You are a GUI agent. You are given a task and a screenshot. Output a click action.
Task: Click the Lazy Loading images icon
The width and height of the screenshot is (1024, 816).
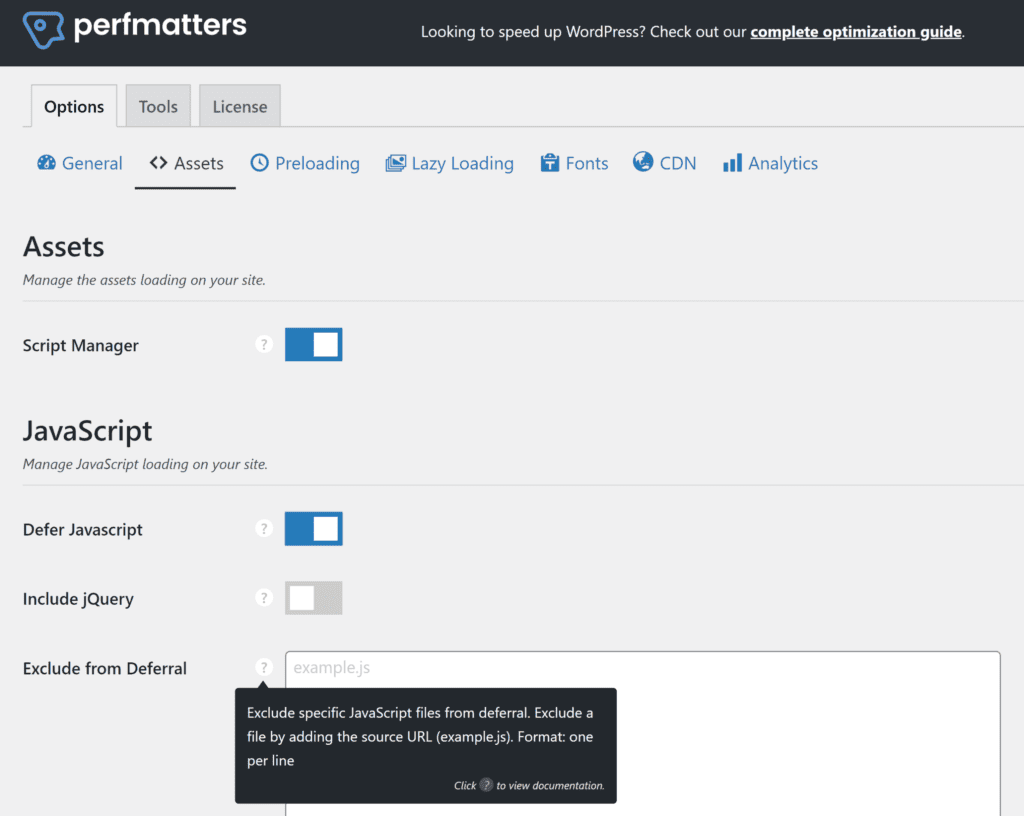click(395, 163)
